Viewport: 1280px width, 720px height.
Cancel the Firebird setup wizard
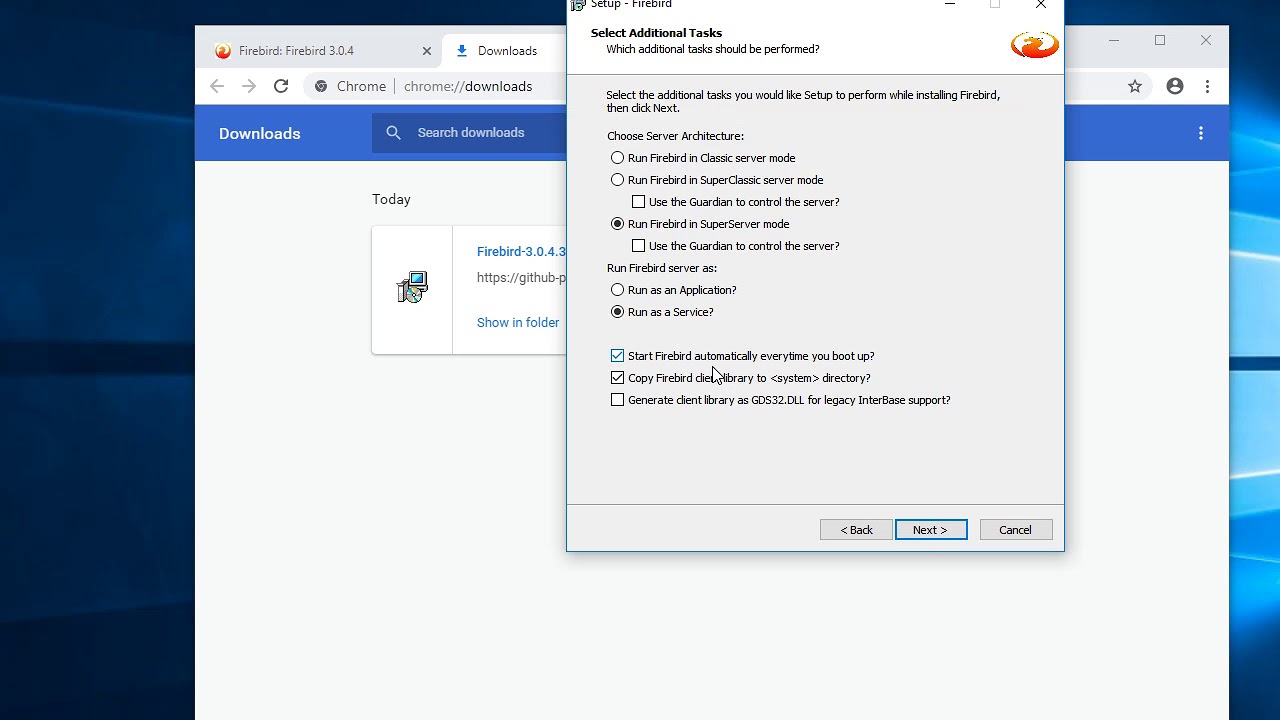[1015, 530]
